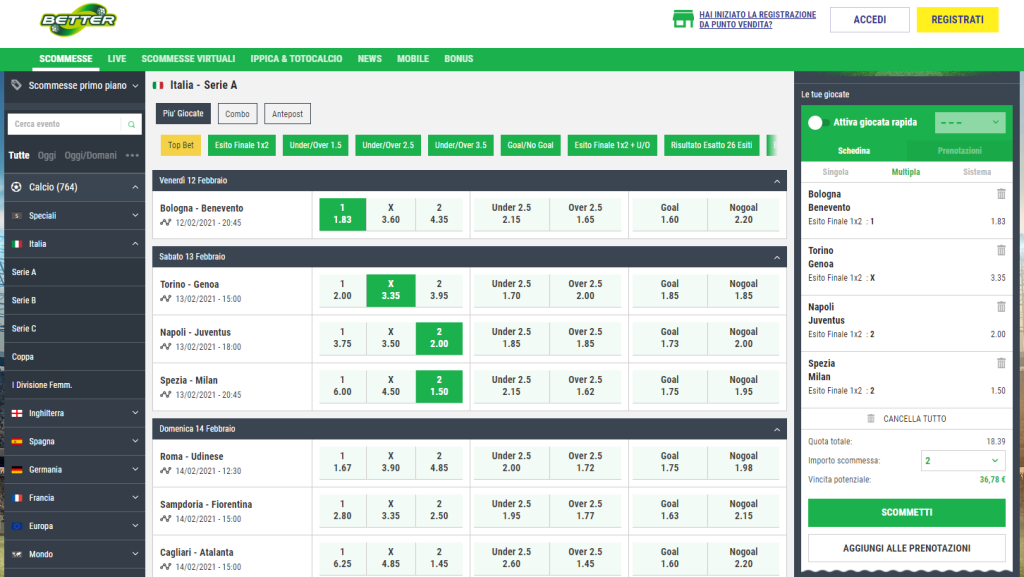Deselect odds X at 3.35 for Torino - Genoa
Image resolution: width=1024 pixels, height=577 pixels.
tap(391, 290)
